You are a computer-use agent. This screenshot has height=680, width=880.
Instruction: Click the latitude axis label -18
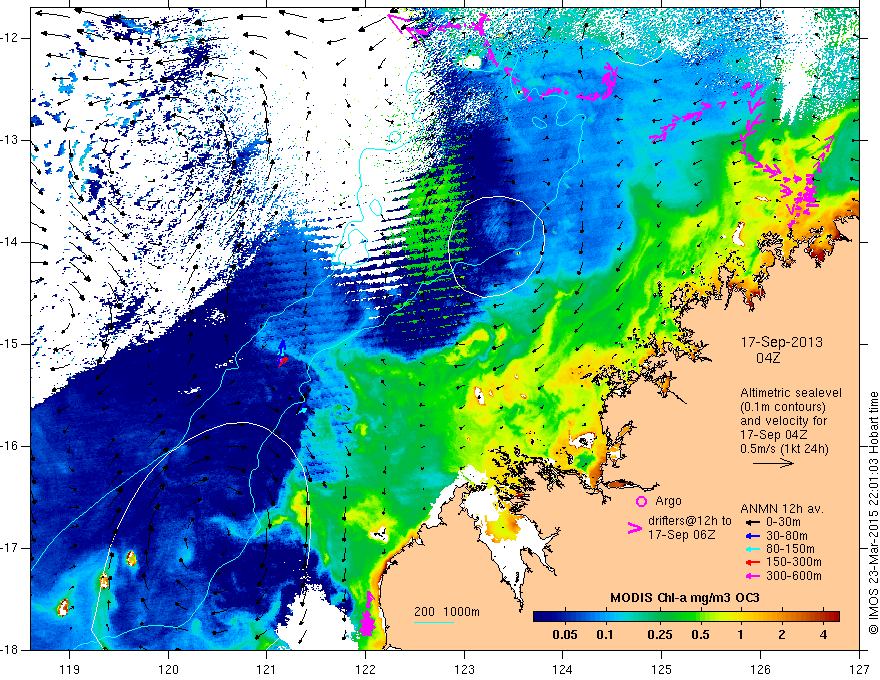point(10,650)
